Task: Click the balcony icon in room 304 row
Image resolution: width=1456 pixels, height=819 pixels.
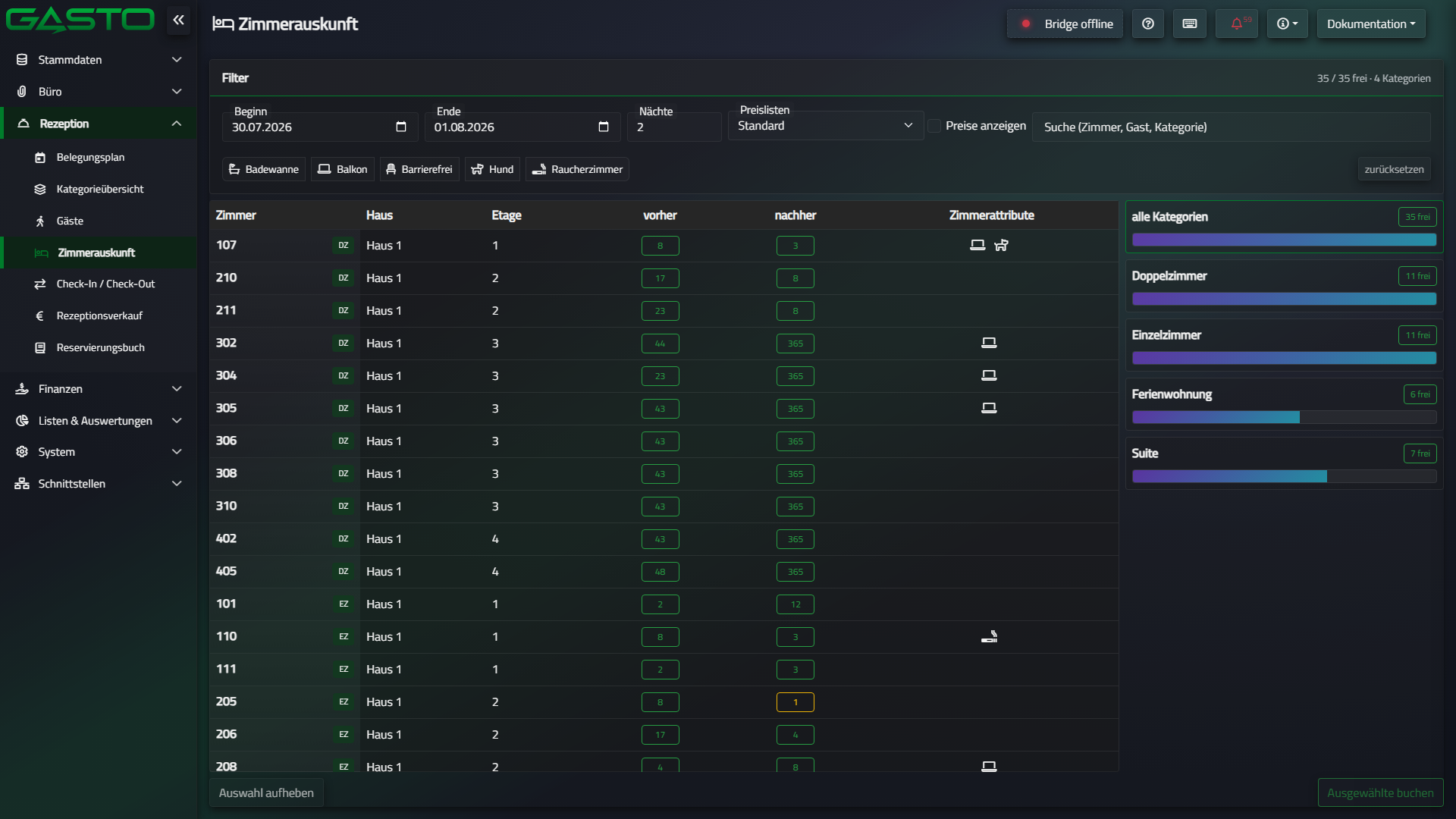Action: (x=989, y=375)
